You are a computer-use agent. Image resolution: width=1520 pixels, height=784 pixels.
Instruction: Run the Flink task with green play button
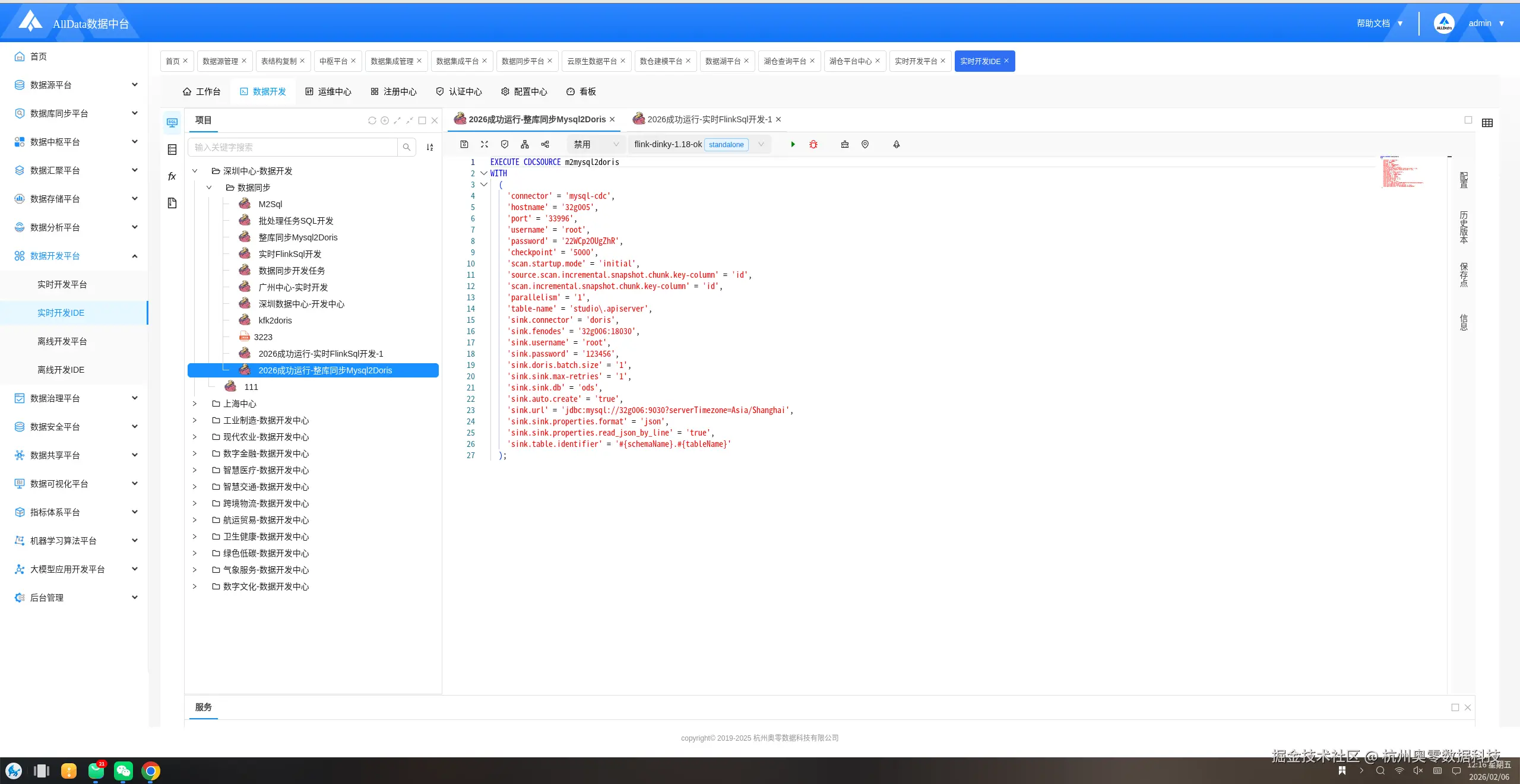pyautogui.click(x=793, y=144)
